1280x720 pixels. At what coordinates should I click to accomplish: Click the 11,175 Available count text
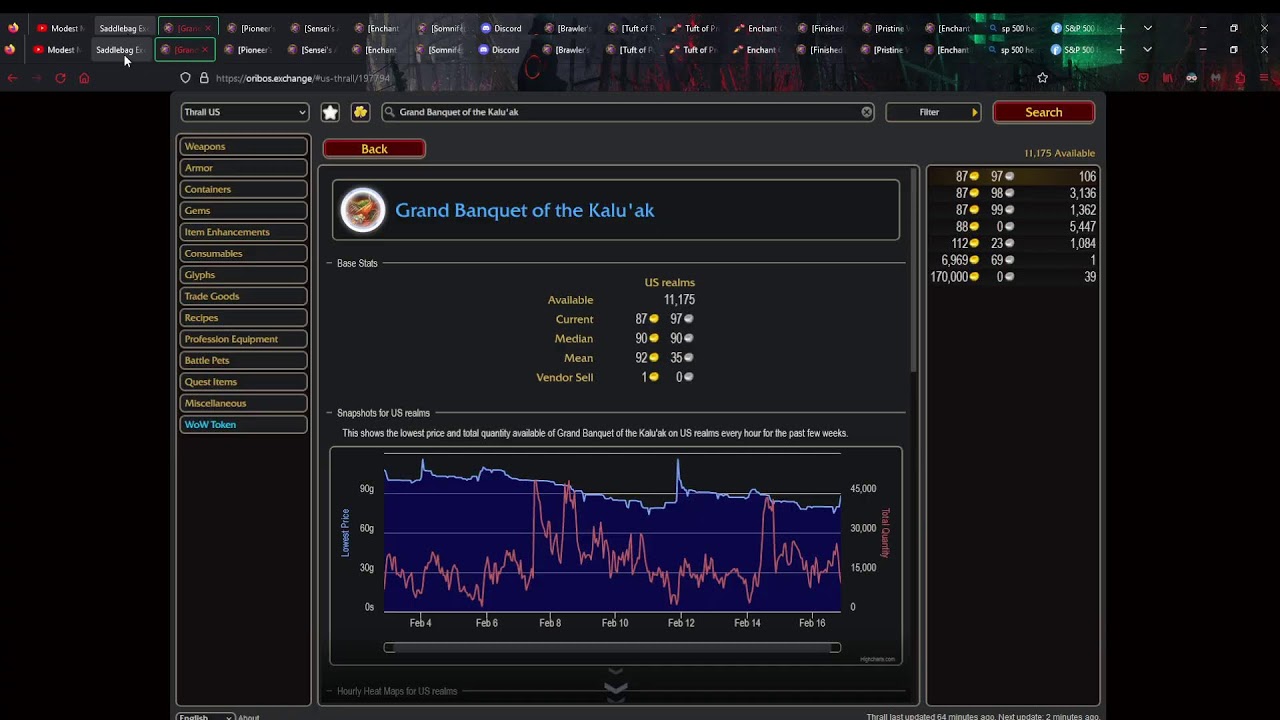(1059, 153)
